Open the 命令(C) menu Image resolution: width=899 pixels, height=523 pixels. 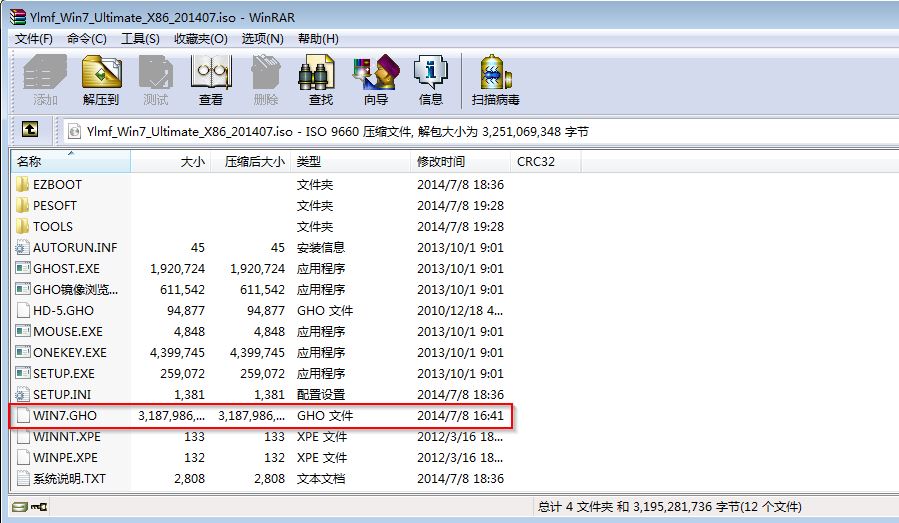click(87, 38)
